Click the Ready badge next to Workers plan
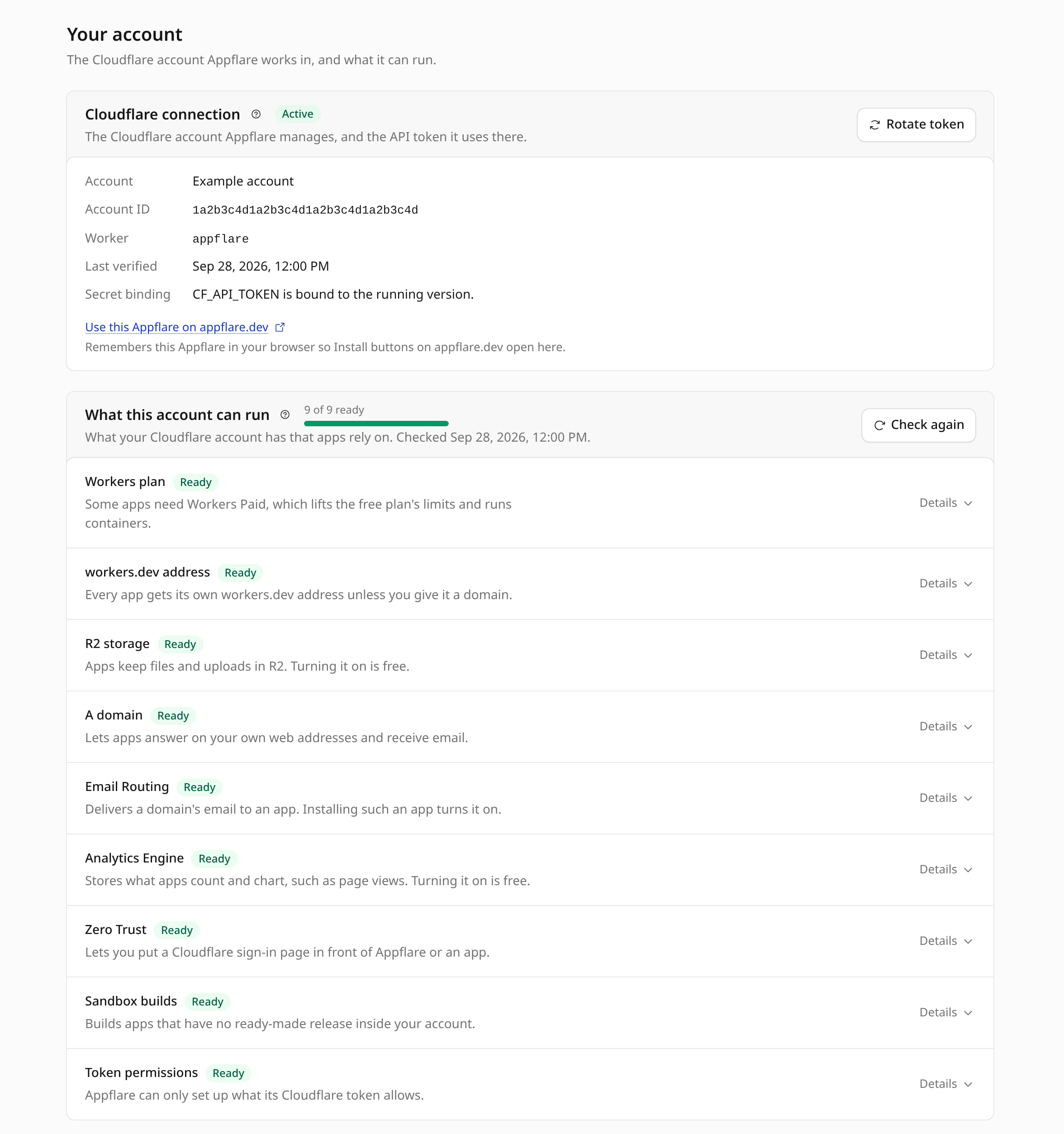 [x=195, y=482]
